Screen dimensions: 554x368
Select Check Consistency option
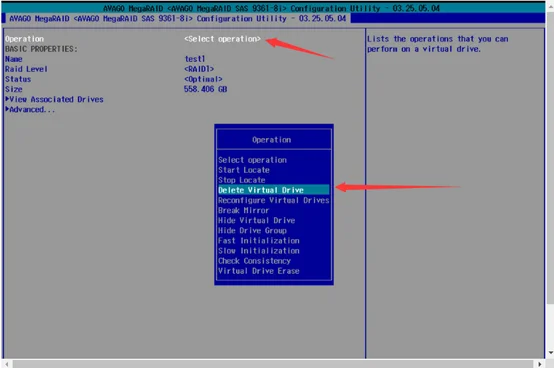[x=254, y=261]
